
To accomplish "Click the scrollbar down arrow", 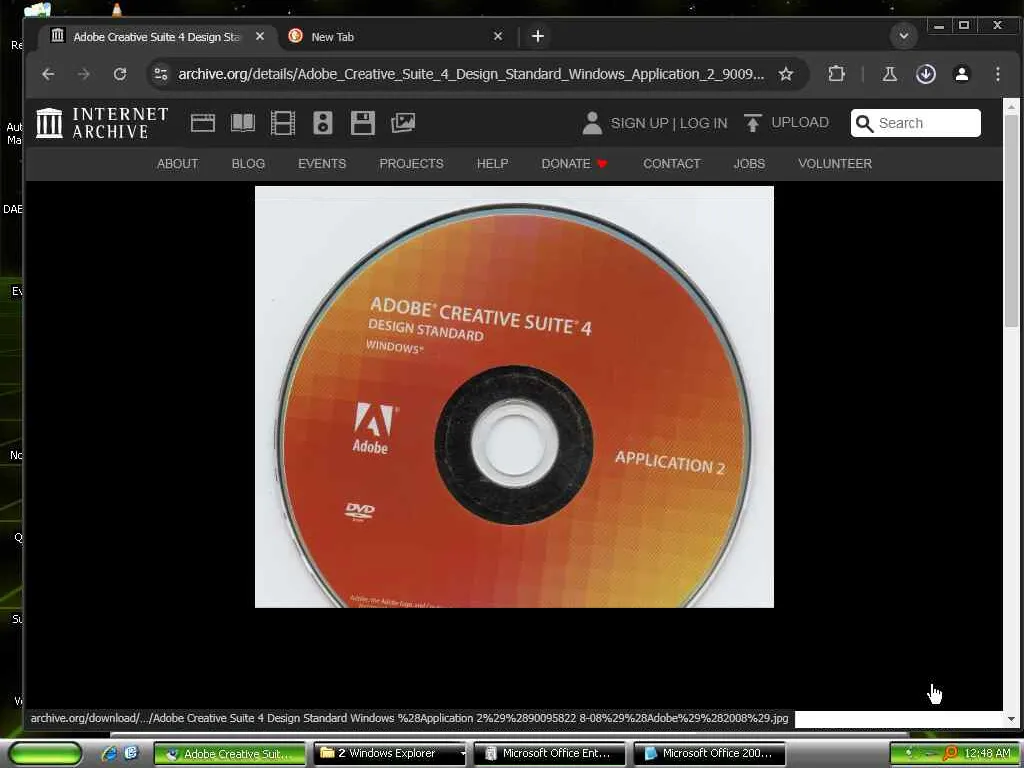I will click(x=1012, y=719).
